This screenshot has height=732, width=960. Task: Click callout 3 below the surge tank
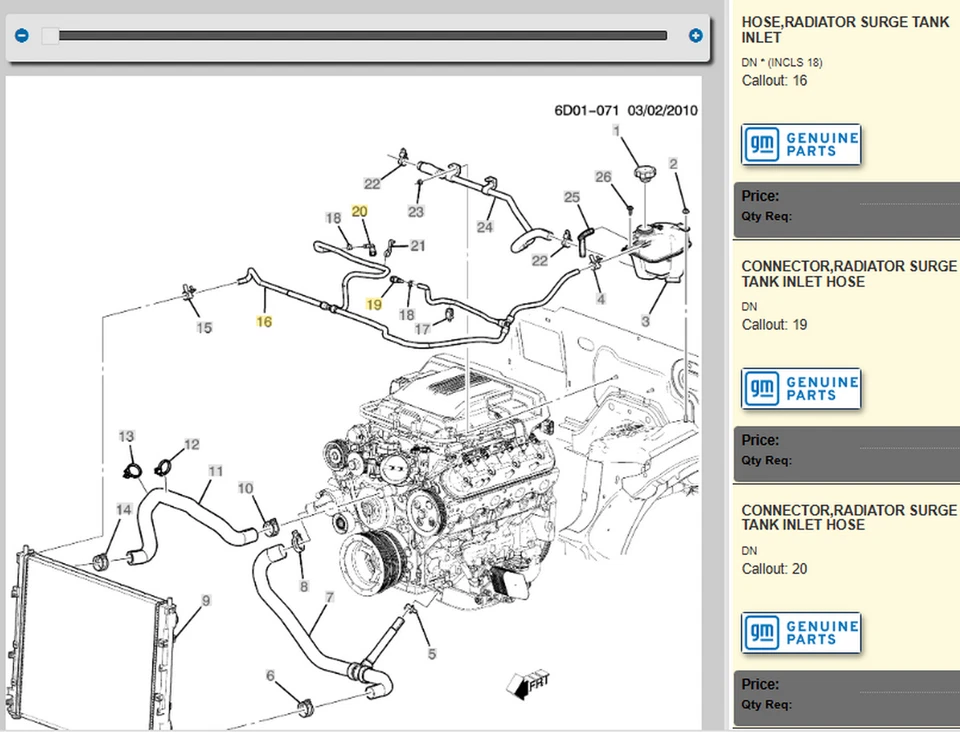pos(645,322)
